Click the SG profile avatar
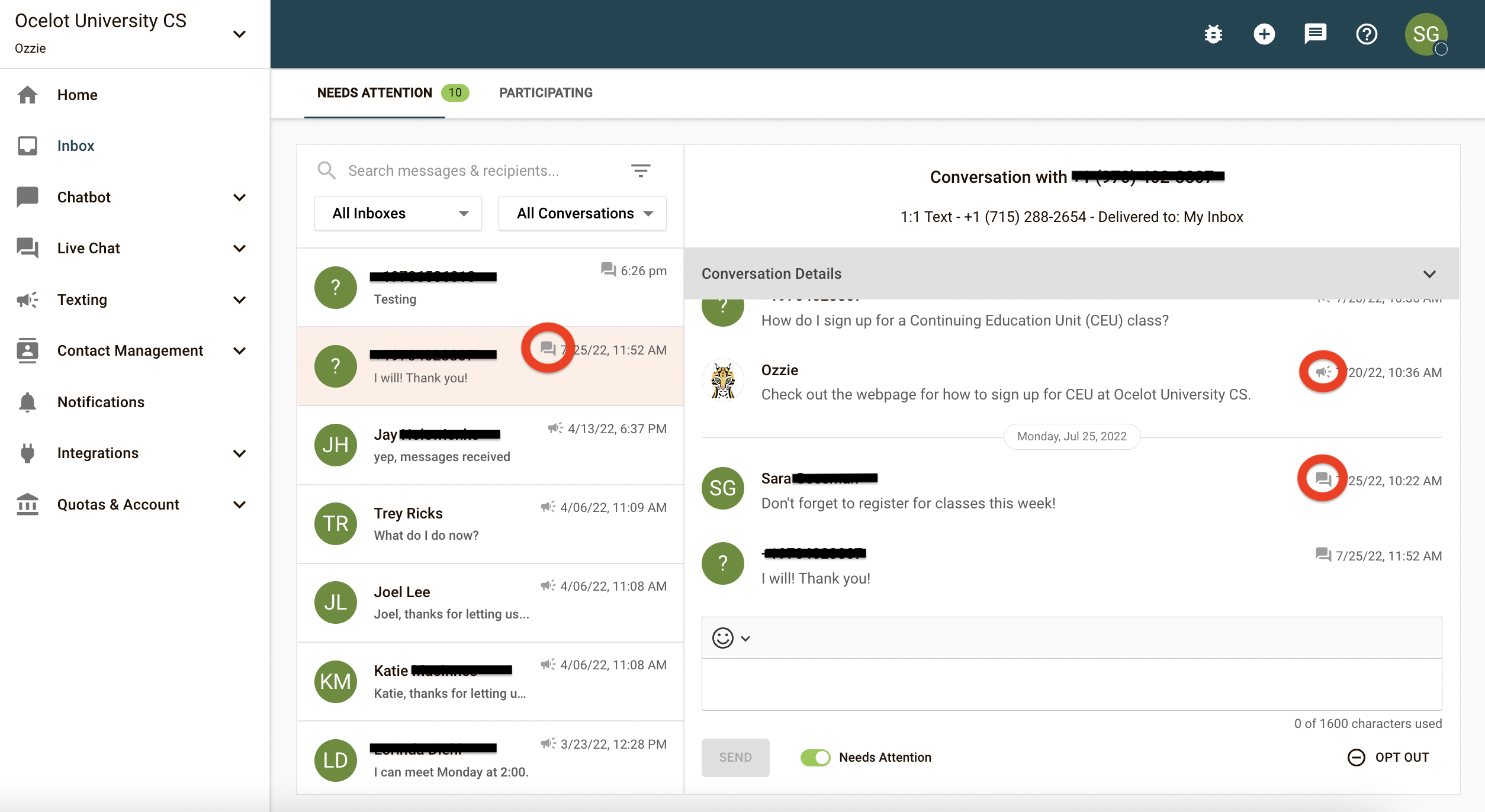1485x812 pixels. pos(1425,34)
